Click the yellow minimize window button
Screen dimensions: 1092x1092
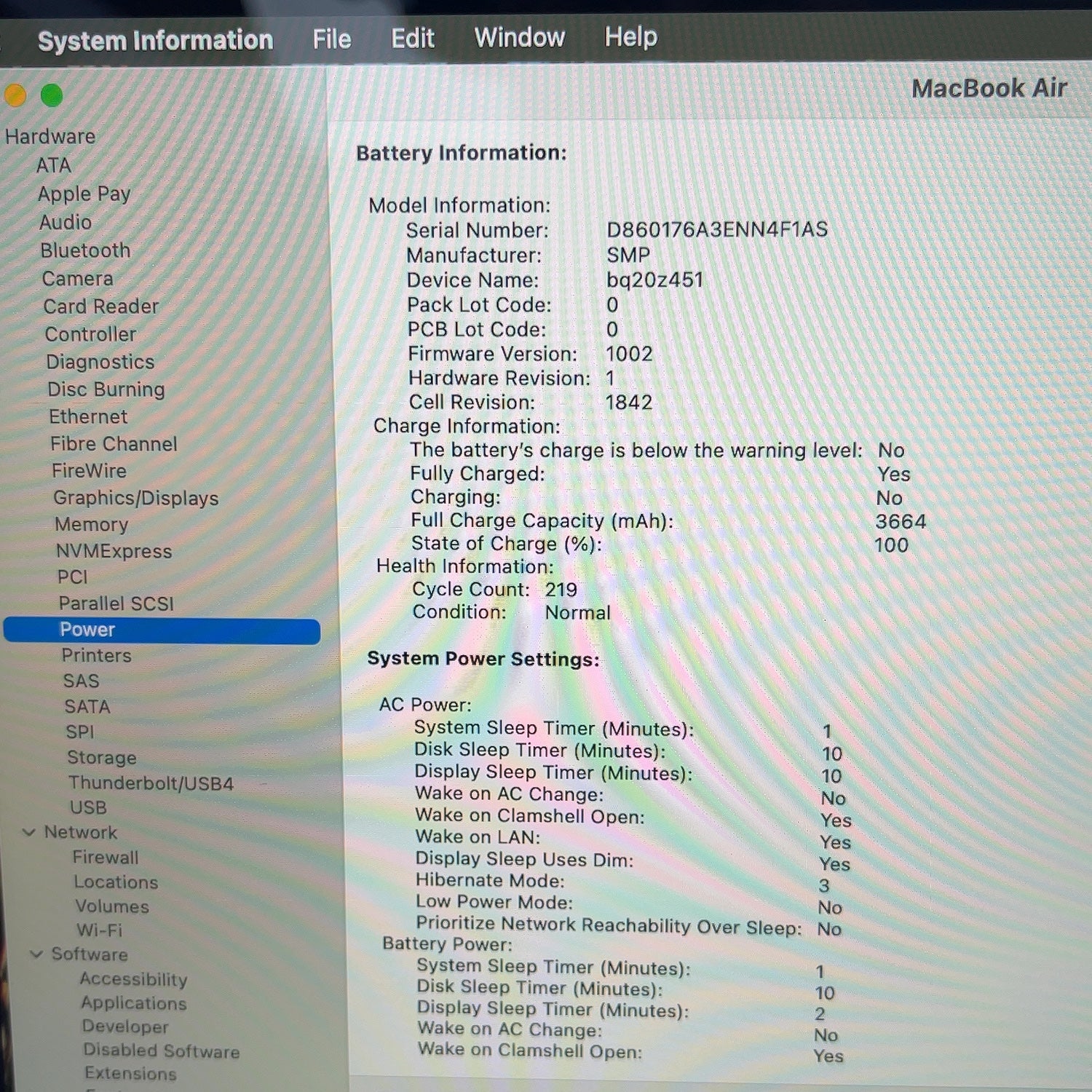15,95
